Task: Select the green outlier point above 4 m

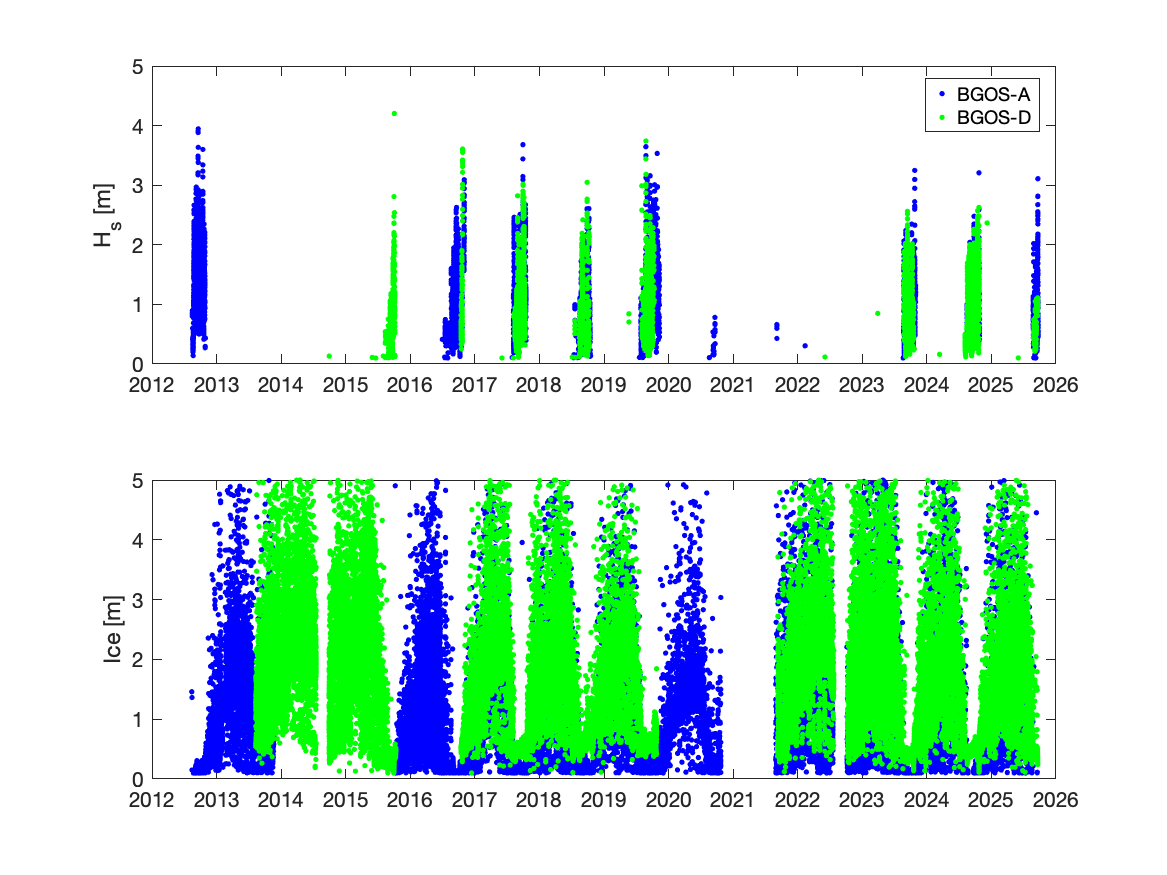Action: pos(394,114)
